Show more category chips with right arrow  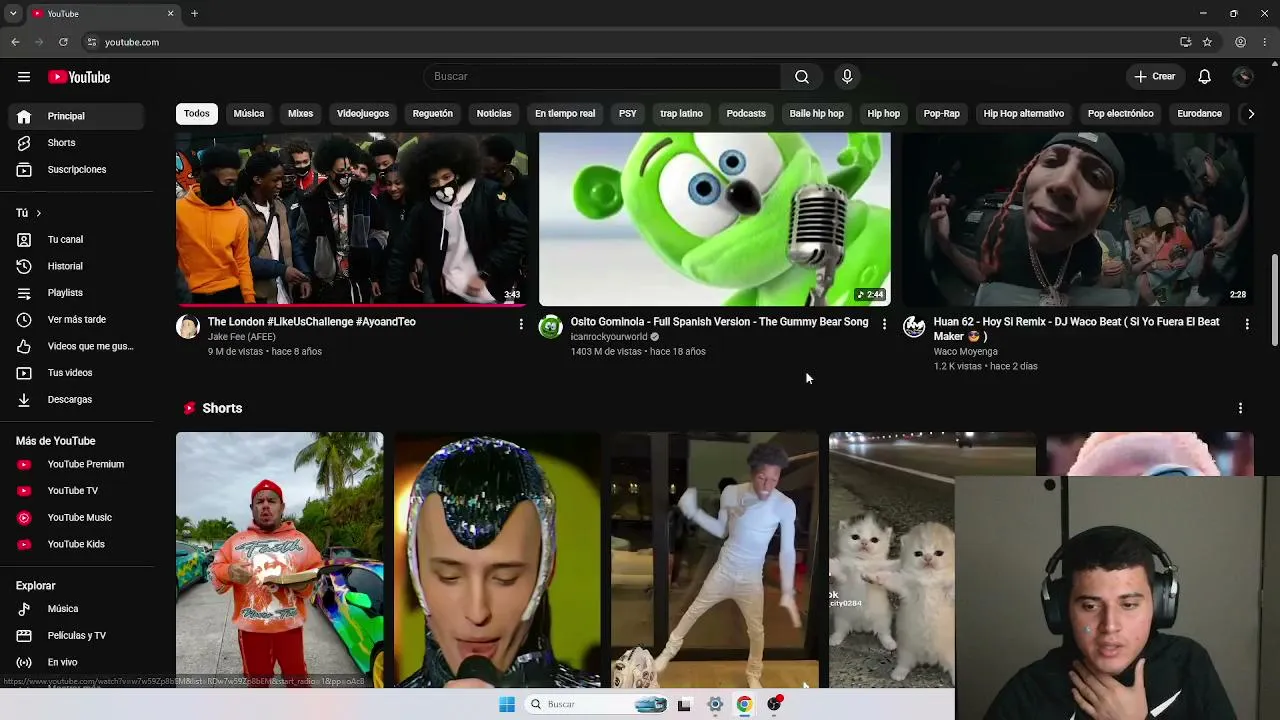[x=1250, y=114]
